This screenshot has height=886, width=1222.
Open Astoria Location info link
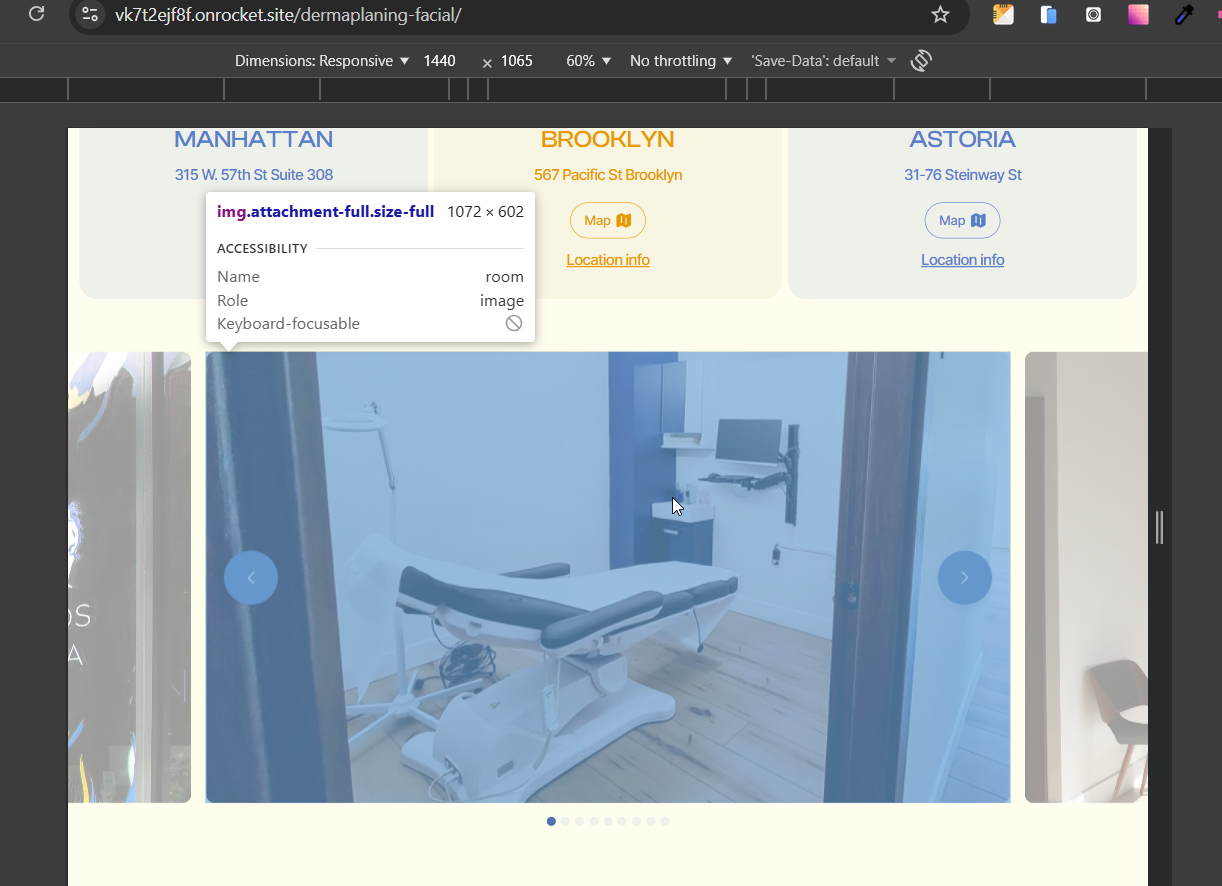963,260
